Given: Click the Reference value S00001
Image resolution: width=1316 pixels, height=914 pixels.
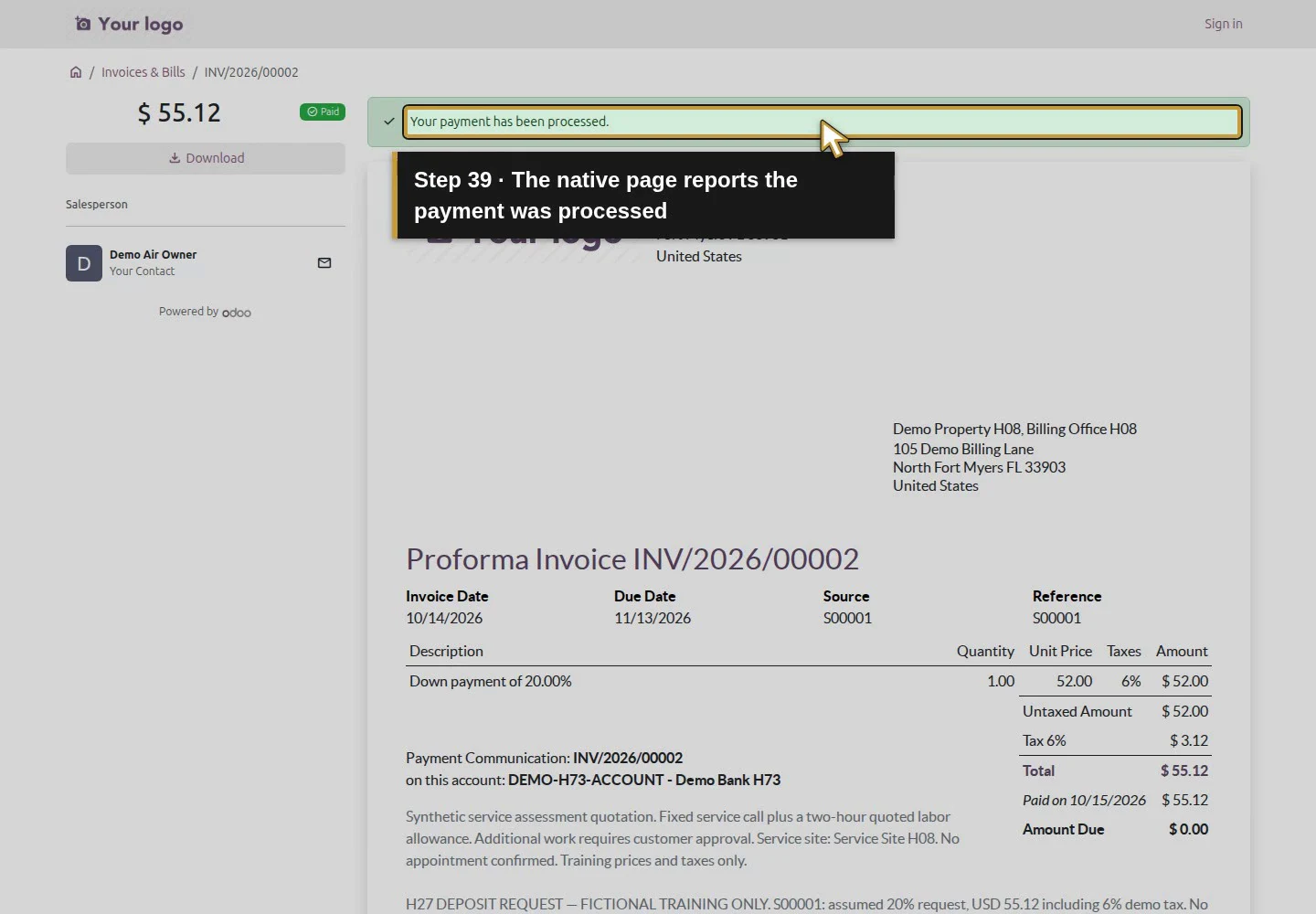Looking at the screenshot, I should (1056, 618).
